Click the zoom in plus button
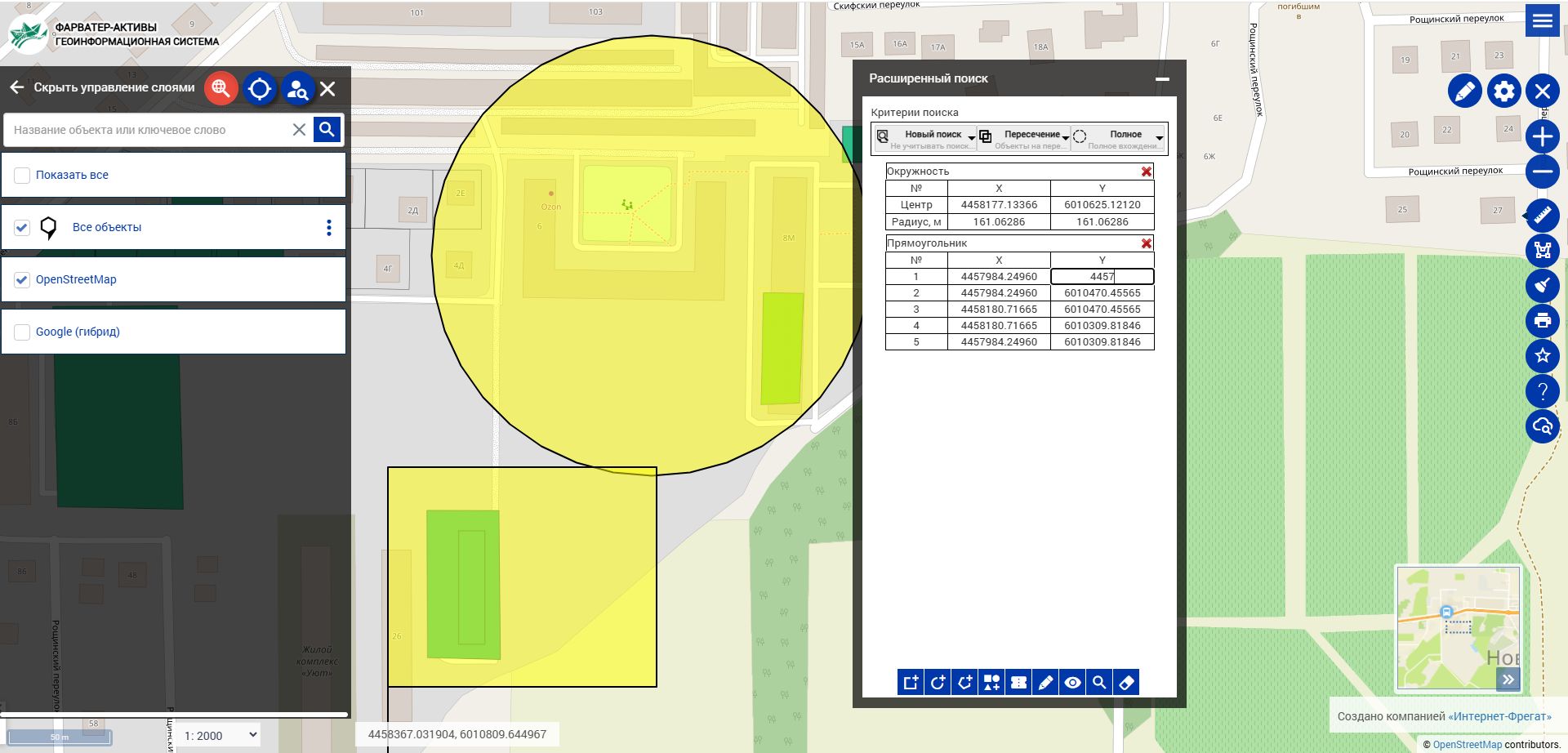The width and height of the screenshot is (1568, 753). pyautogui.click(x=1542, y=136)
